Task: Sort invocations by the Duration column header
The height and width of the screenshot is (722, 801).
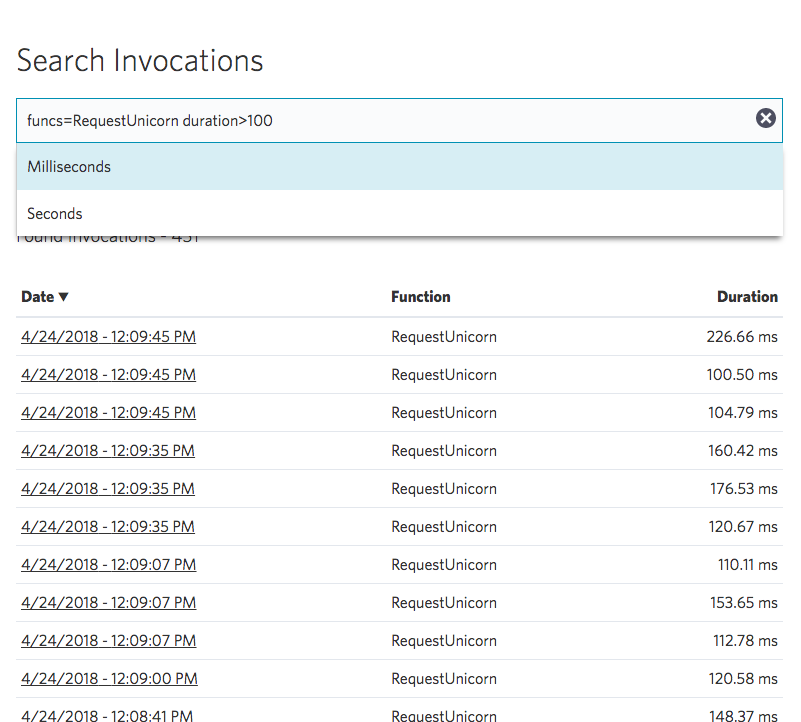Action: click(x=747, y=297)
